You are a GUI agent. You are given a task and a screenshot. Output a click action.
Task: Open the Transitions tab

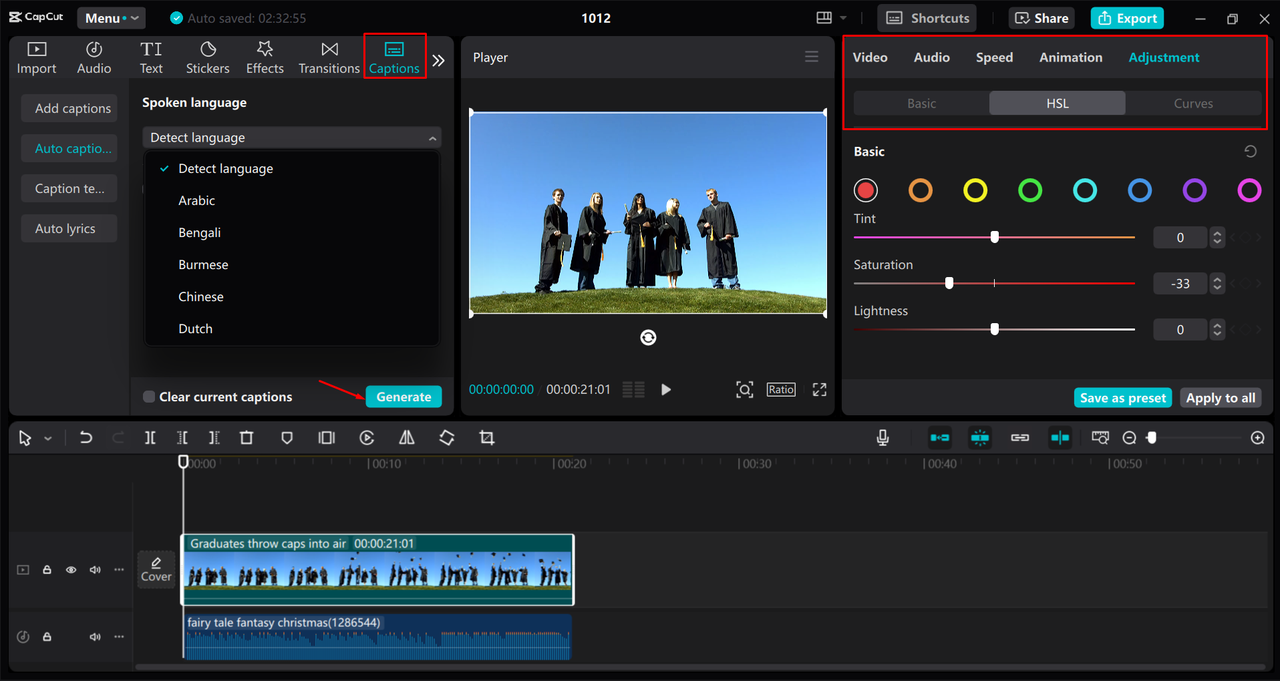coord(329,58)
